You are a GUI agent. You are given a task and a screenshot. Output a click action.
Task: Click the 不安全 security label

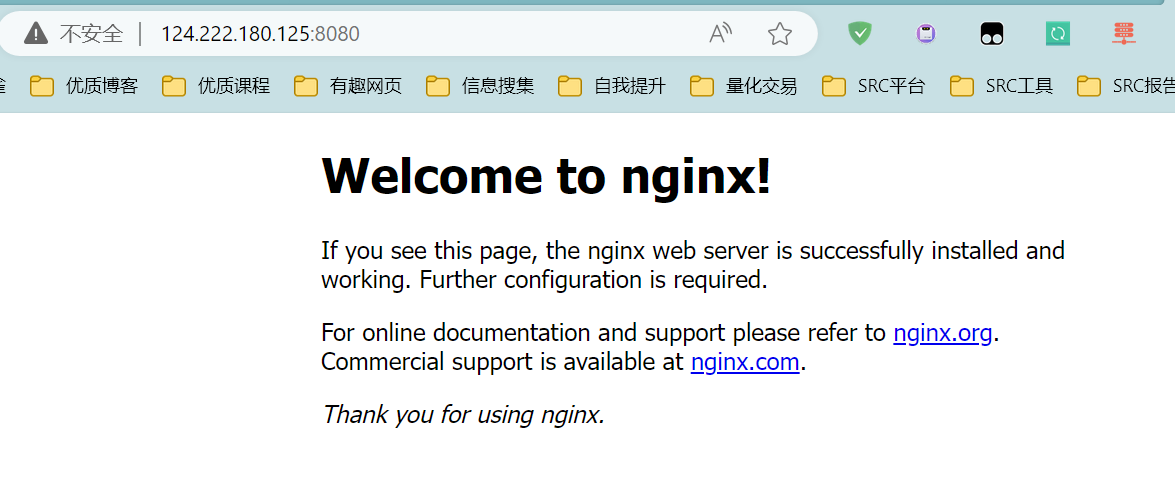click(91, 34)
